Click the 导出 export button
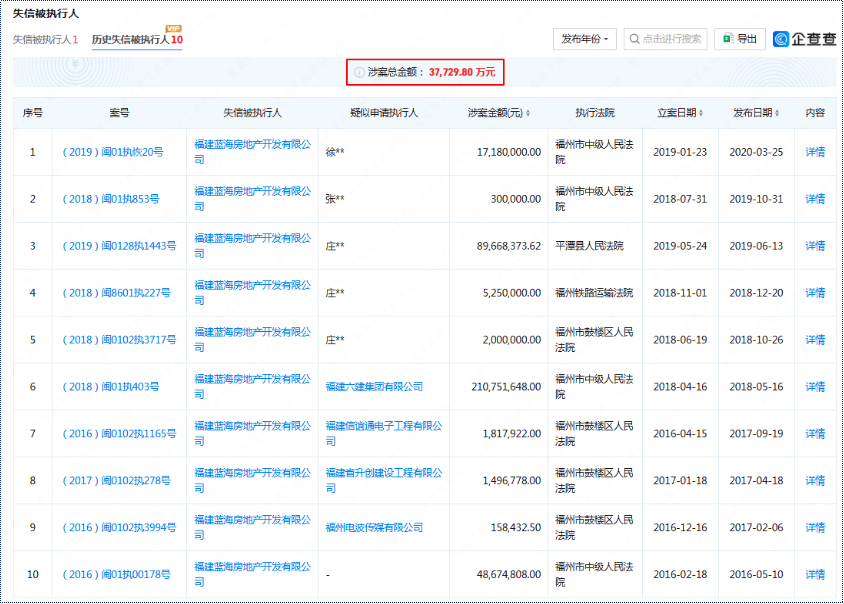Image resolution: width=844 pixels, height=604 pixels. click(738, 39)
